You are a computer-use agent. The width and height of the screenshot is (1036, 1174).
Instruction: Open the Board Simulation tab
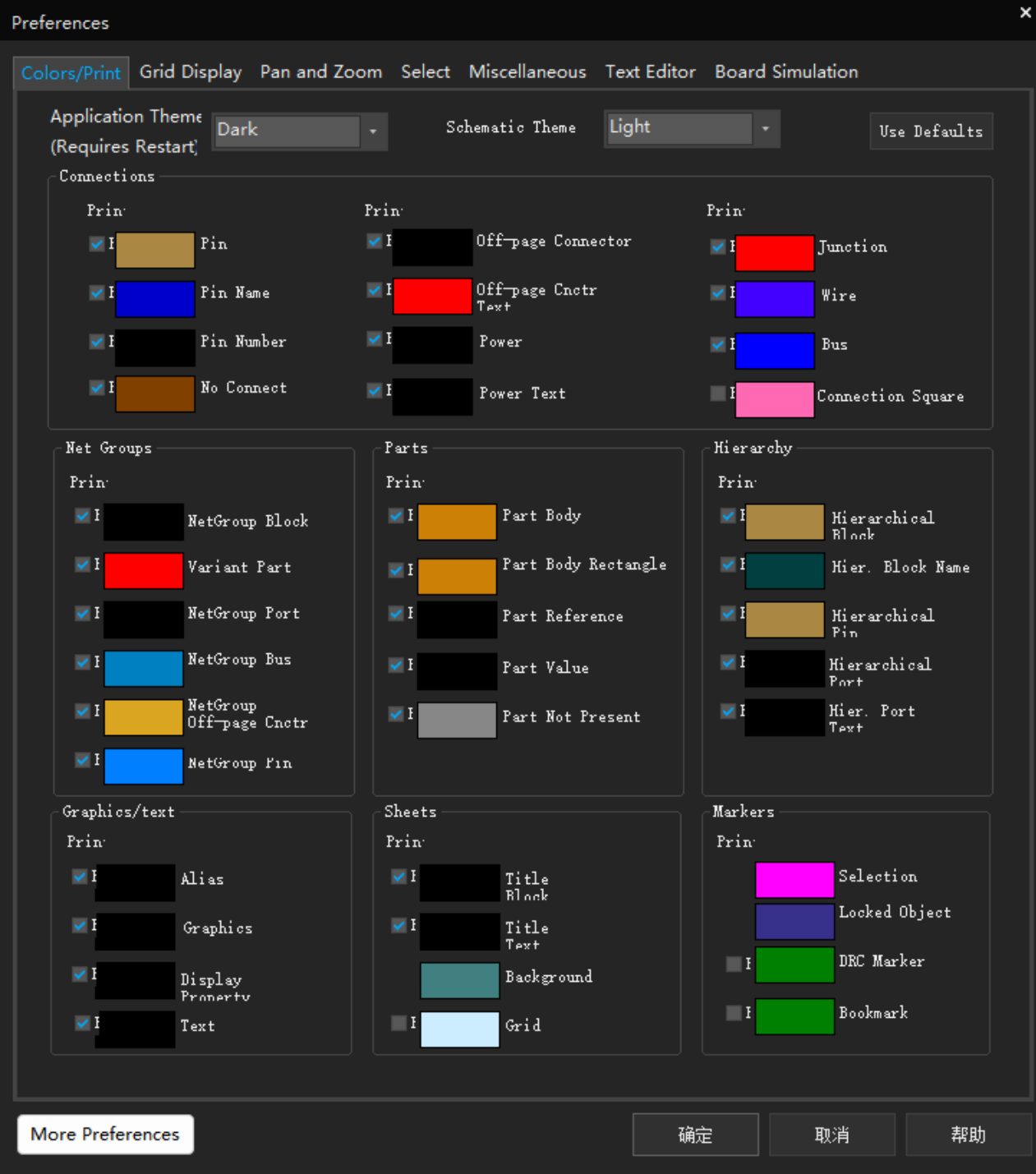click(785, 72)
